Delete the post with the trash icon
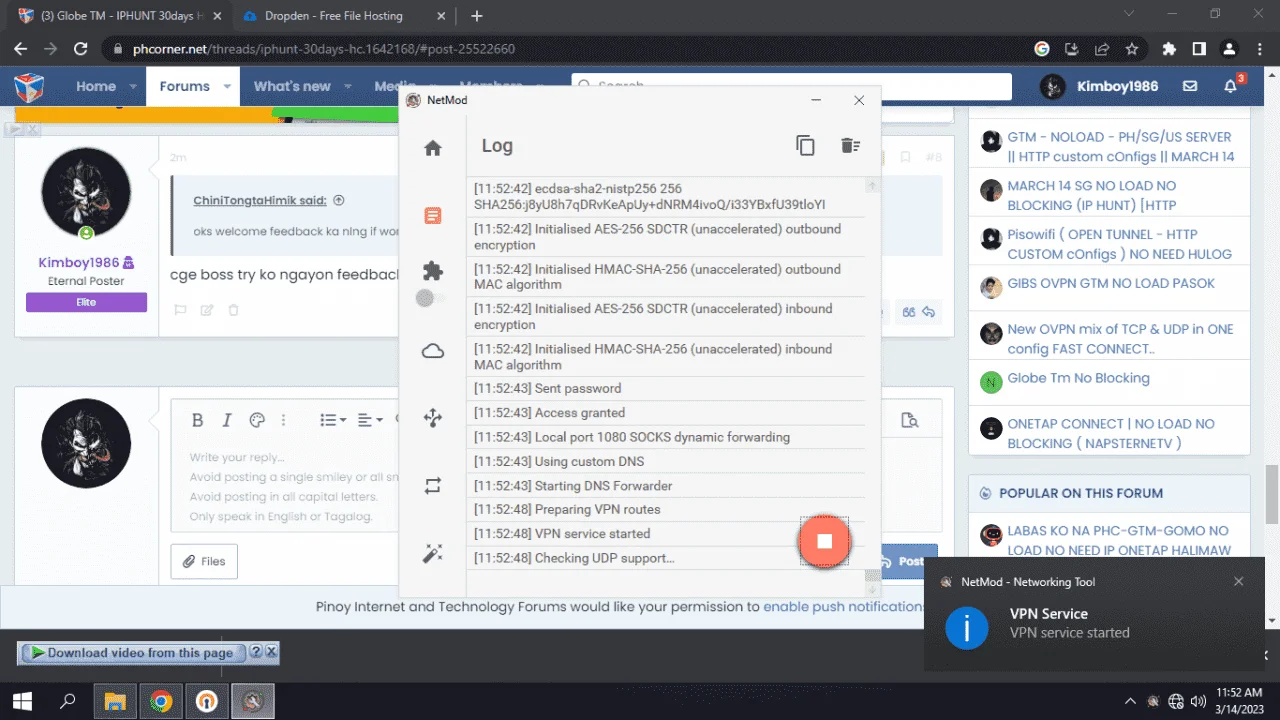 click(233, 310)
